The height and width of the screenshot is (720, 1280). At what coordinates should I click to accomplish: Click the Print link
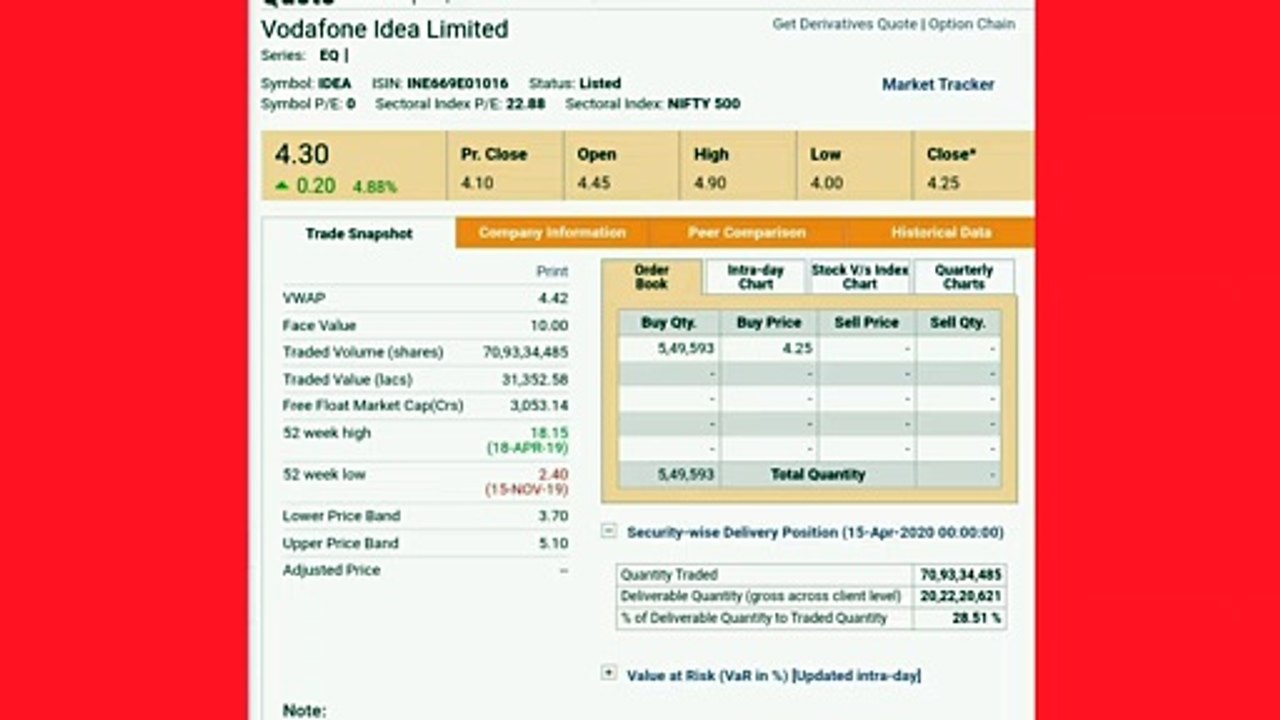click(x=552, y=271)
